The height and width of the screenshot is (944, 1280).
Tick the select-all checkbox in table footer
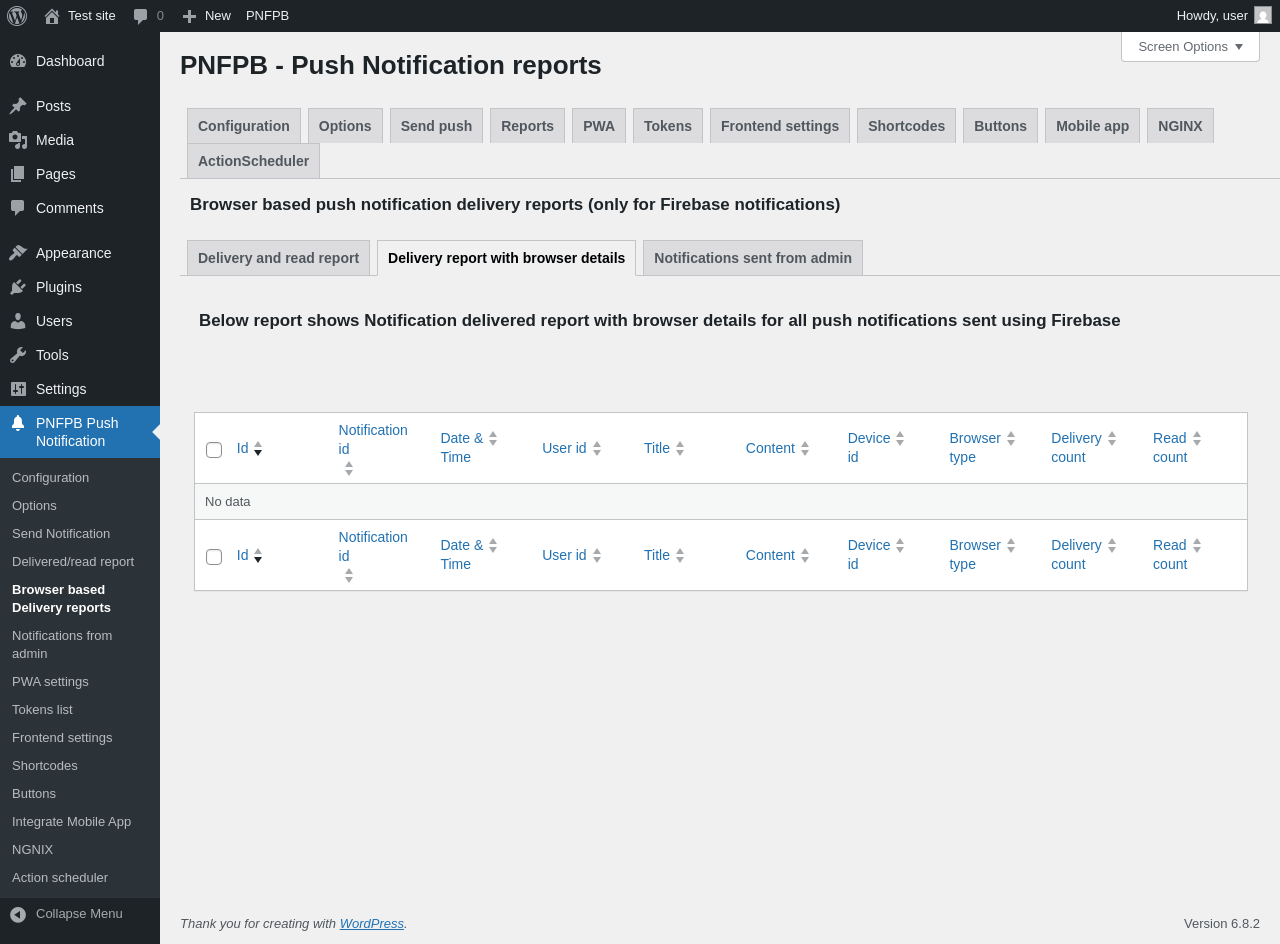click(x=214, y=557)
